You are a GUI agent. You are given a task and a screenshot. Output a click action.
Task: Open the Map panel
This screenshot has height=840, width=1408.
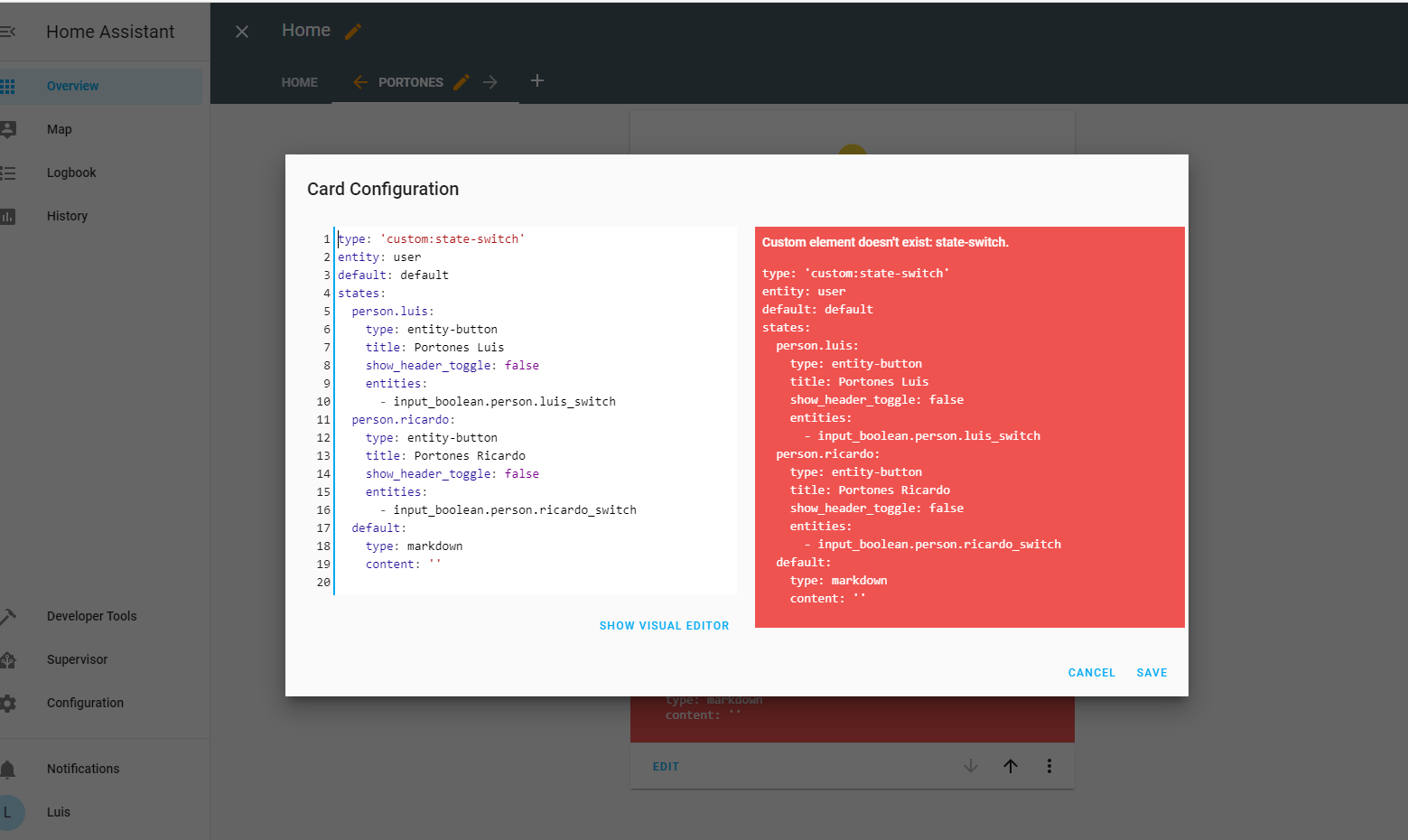coord(59,129)
